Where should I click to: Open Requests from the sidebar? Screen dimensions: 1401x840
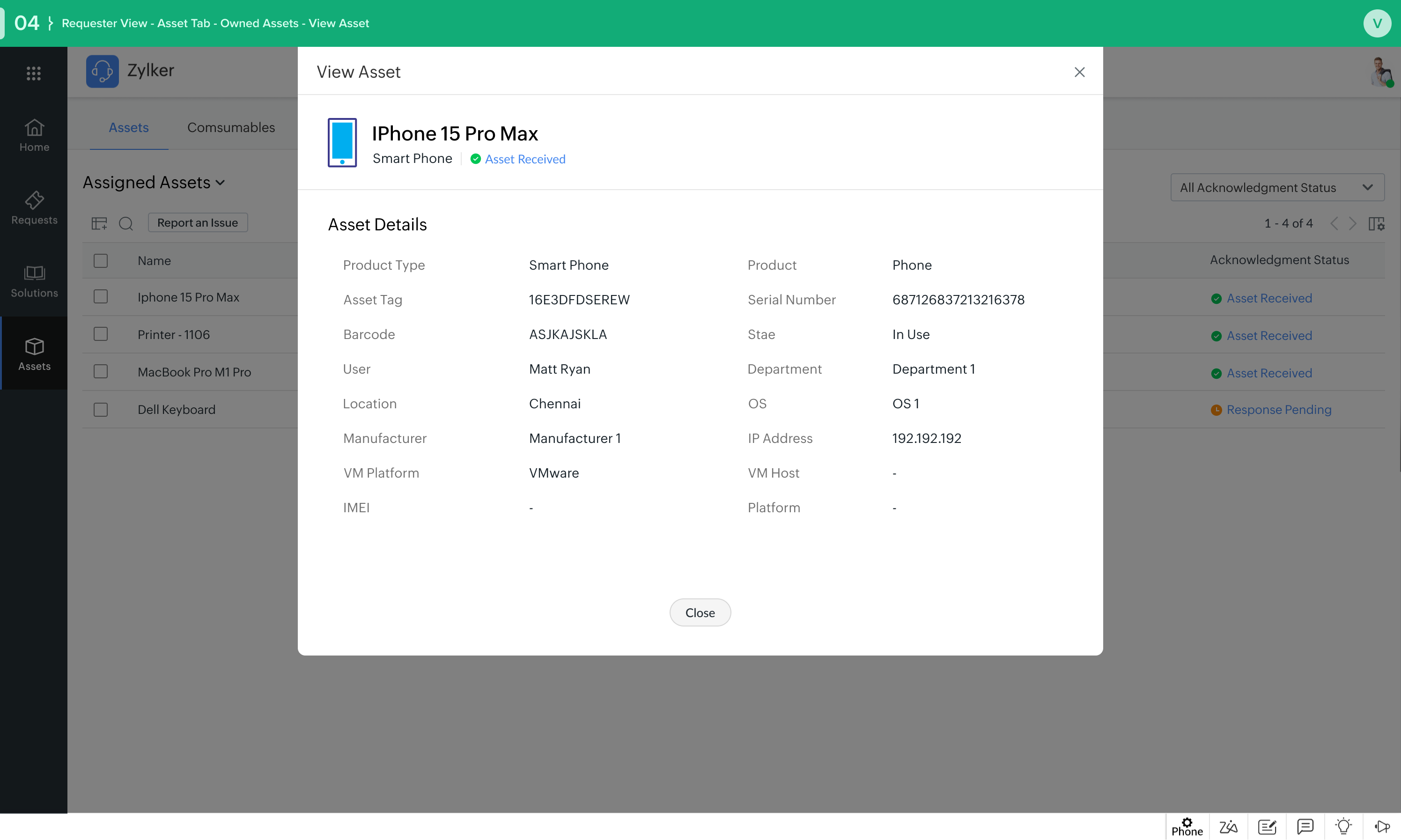[x=34, y=208]
